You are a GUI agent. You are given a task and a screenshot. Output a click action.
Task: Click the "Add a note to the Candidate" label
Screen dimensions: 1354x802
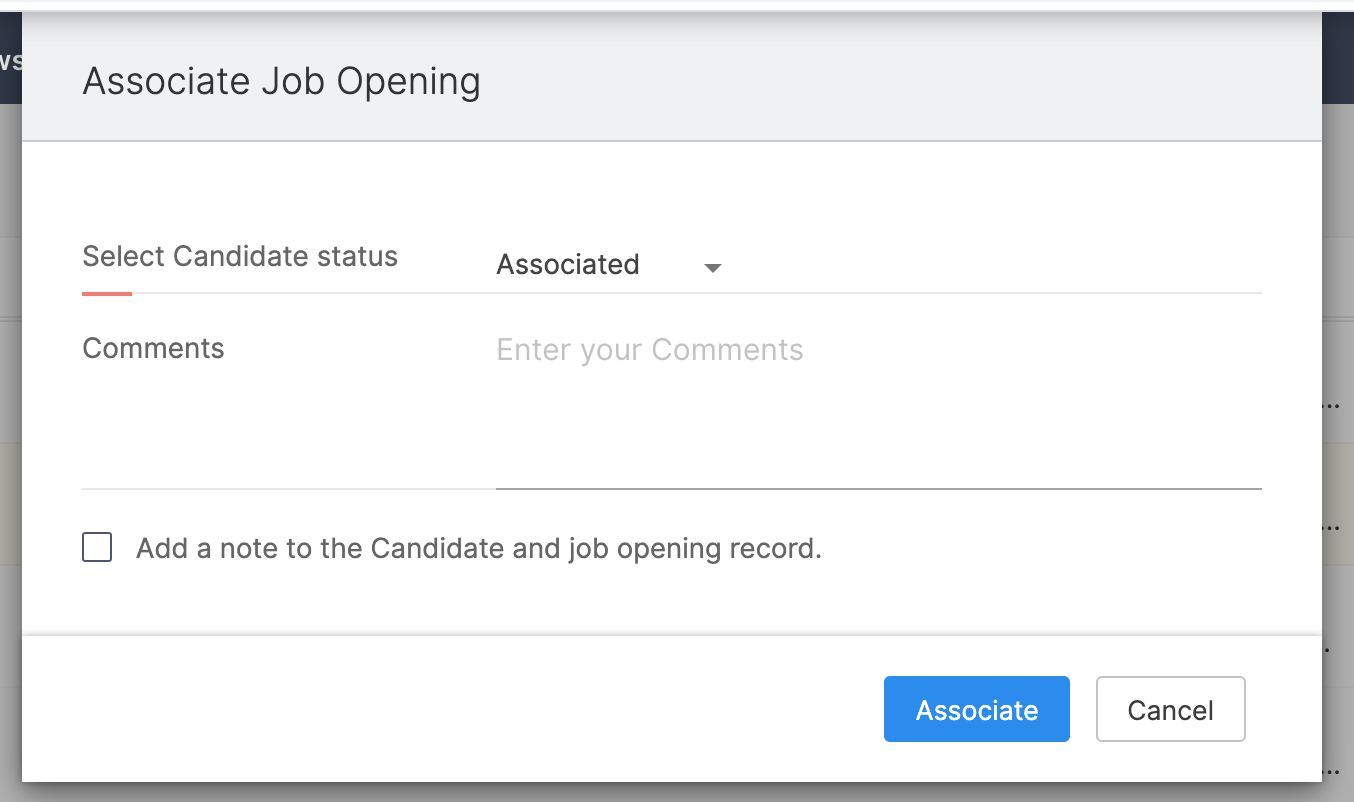(x=478, y=548)
